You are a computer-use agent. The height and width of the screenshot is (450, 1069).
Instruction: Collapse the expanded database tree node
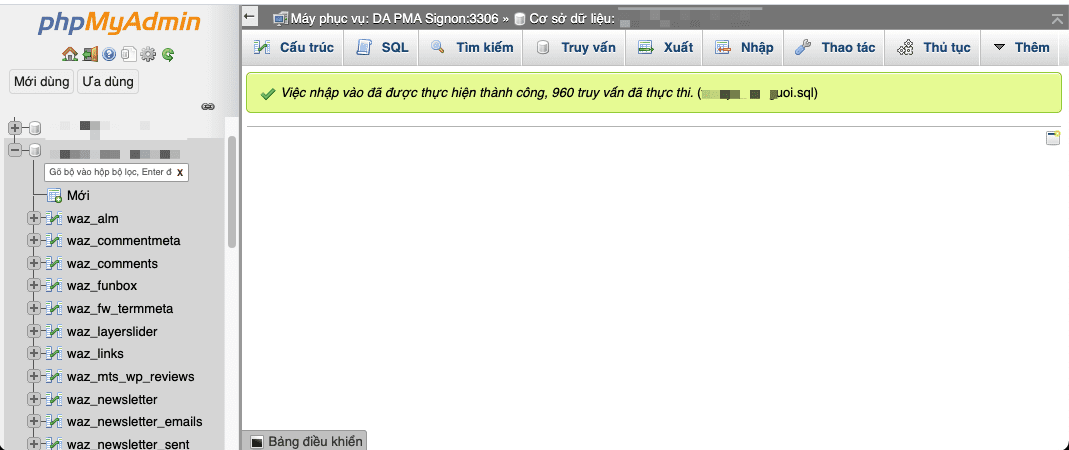[15, 150]
